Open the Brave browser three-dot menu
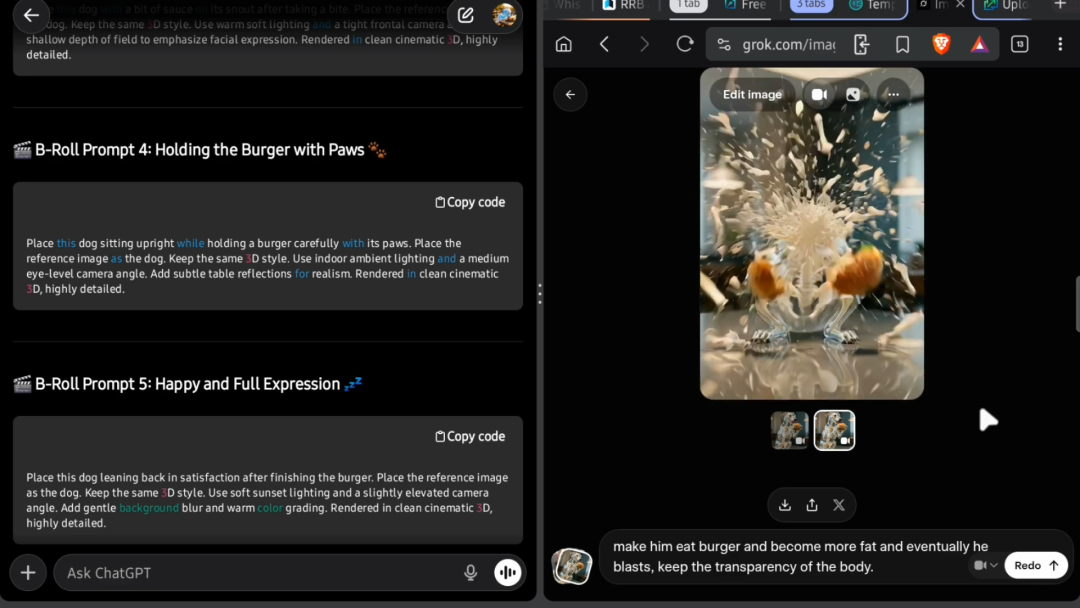 (x=1059, y=44)
